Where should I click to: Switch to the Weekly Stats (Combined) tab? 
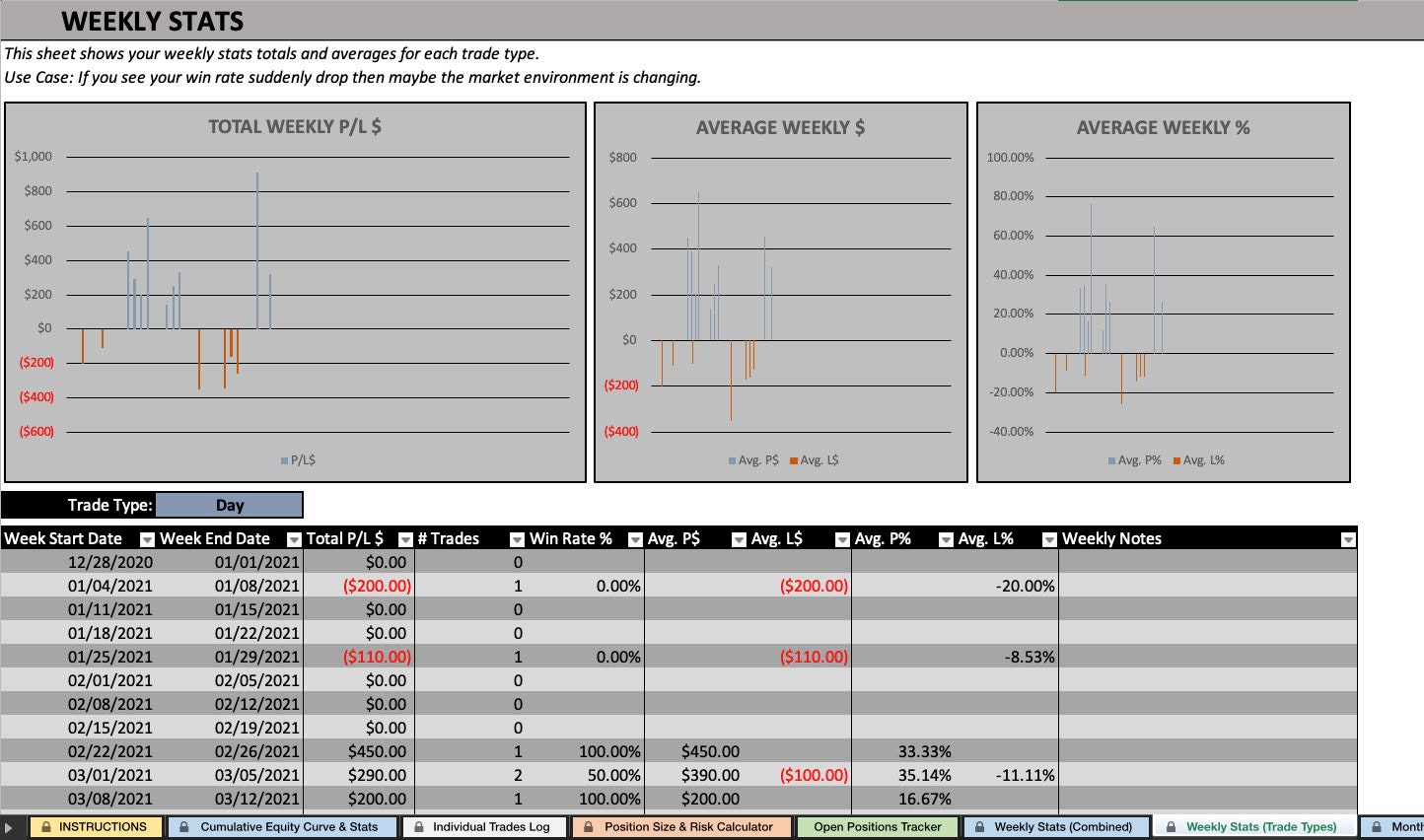pyautogui.click(x=1055, y=826)
